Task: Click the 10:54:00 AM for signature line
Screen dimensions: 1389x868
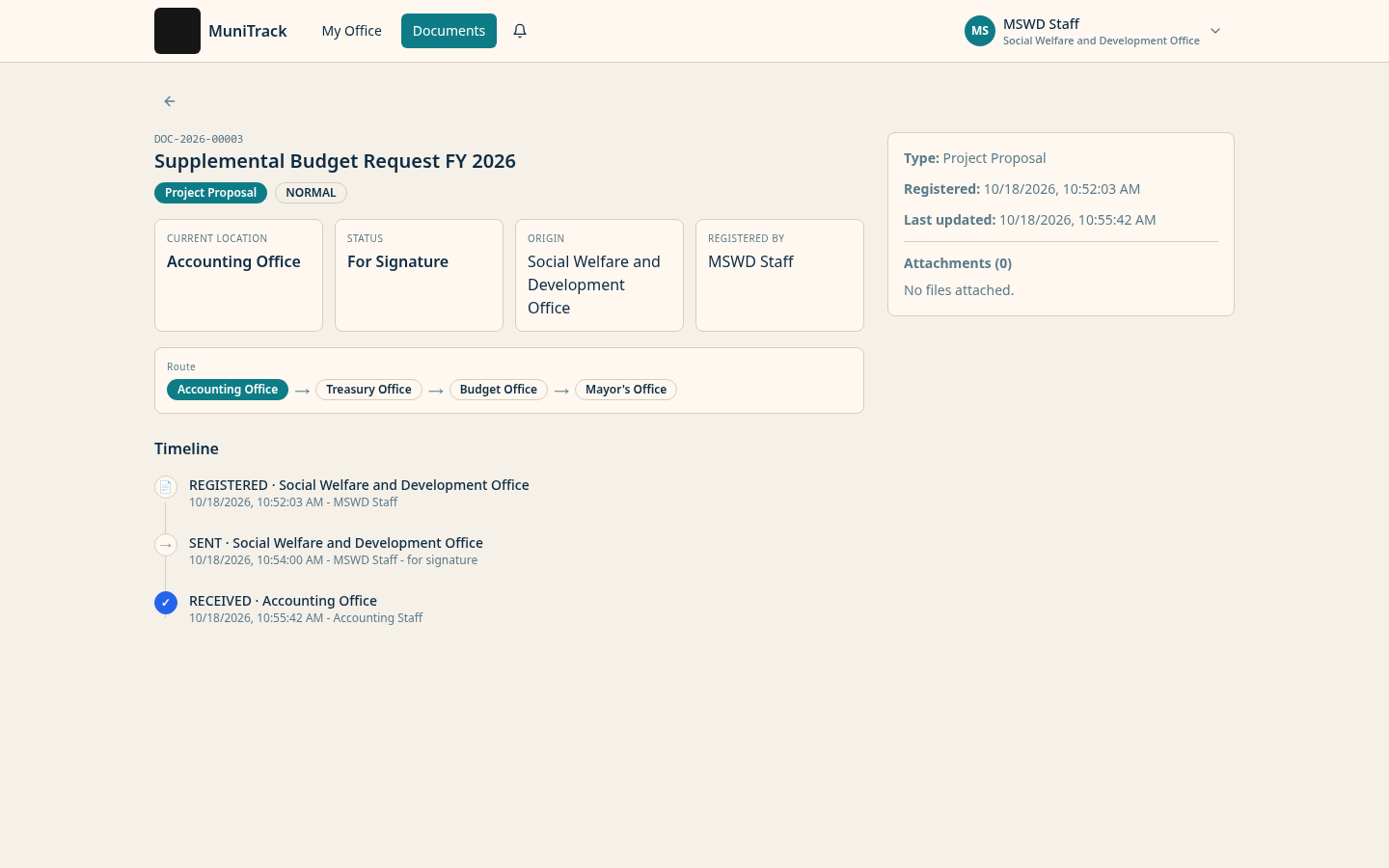Action: click(333, 560)
